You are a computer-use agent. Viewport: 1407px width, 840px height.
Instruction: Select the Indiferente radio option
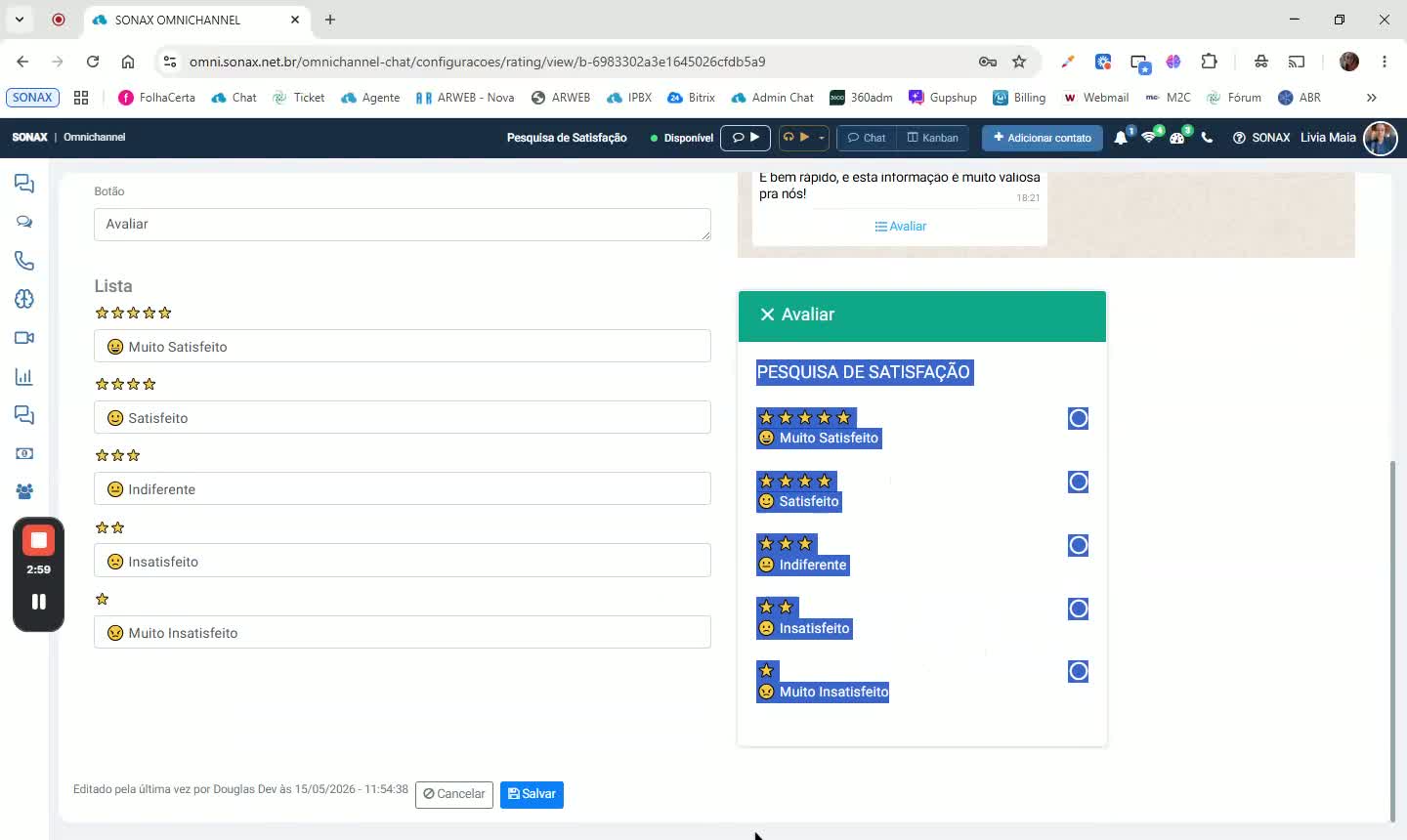[x=1078, y=545]
